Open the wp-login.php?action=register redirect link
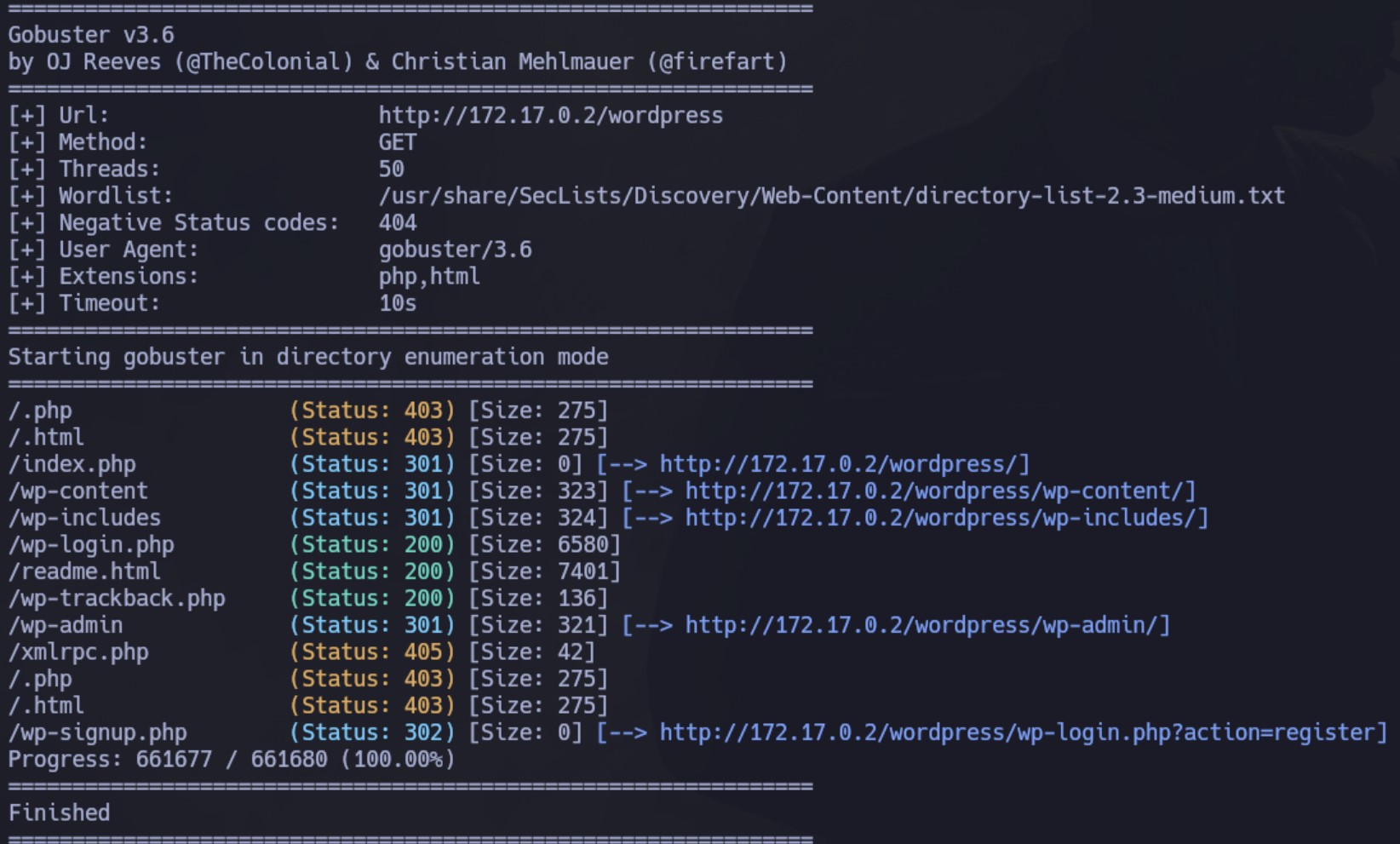The image size is (1400, 844). (x=1018, y=732)
